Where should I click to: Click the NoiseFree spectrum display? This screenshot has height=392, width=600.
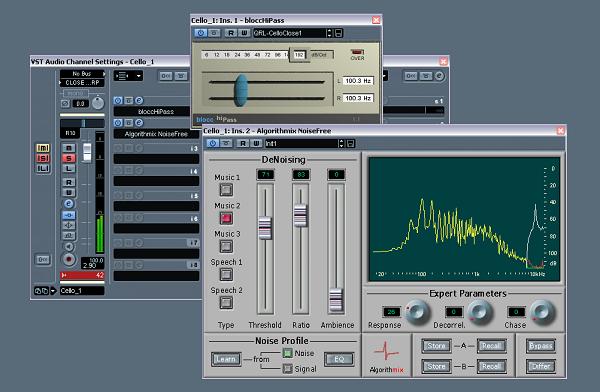click(x=464, y=219)
